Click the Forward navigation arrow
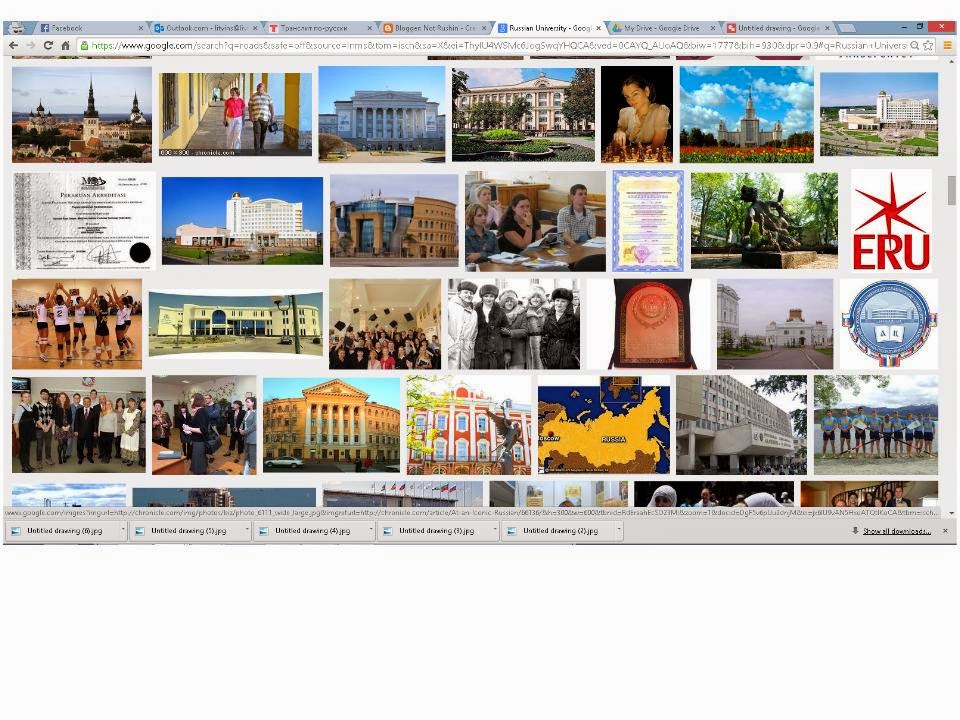The image size is (960, 720). [30, 46]
